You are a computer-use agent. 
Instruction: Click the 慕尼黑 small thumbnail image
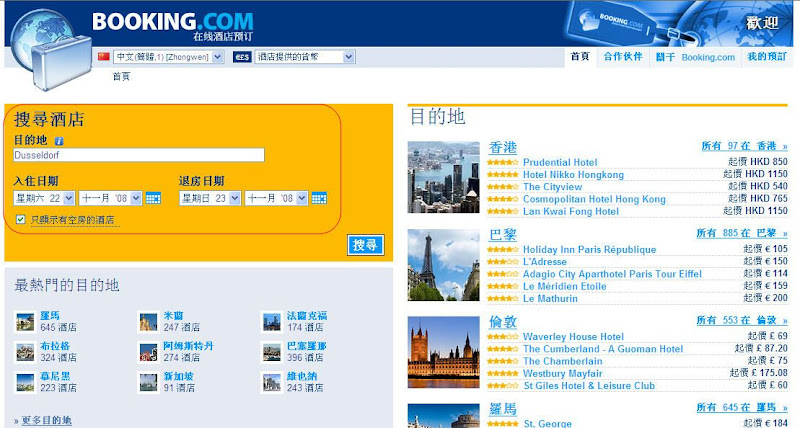pyautogui.click(x=25, y=382)
